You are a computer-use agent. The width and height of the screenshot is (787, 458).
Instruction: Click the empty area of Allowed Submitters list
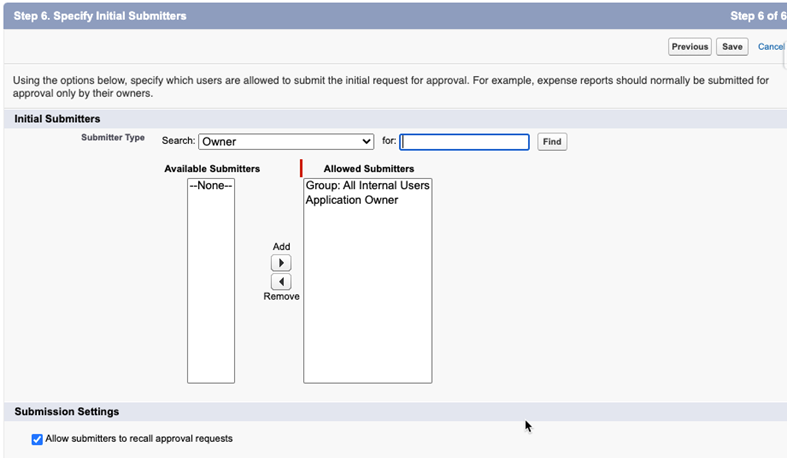click(367, 300)
